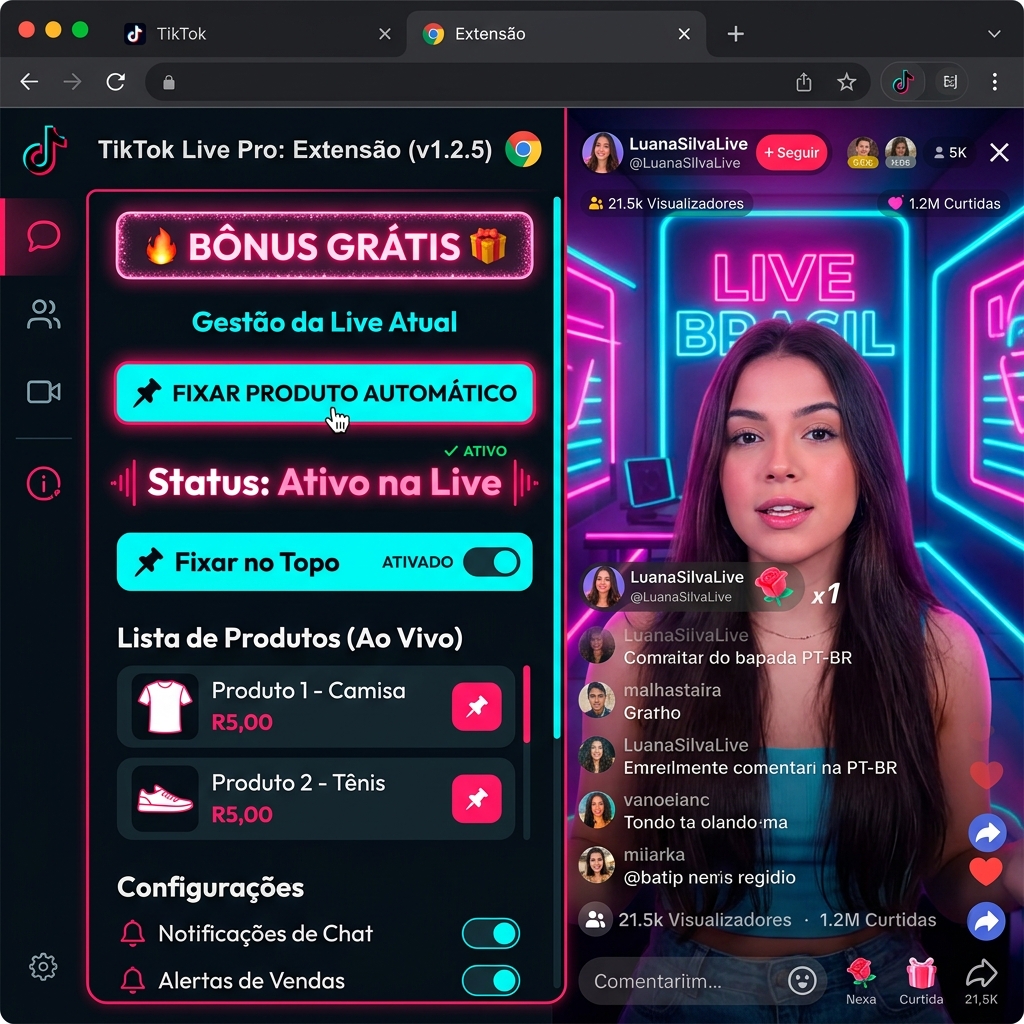Open the tab list chevron in the browser
The width and height of the screenshot is (1024, 1024).
point(994,34)
